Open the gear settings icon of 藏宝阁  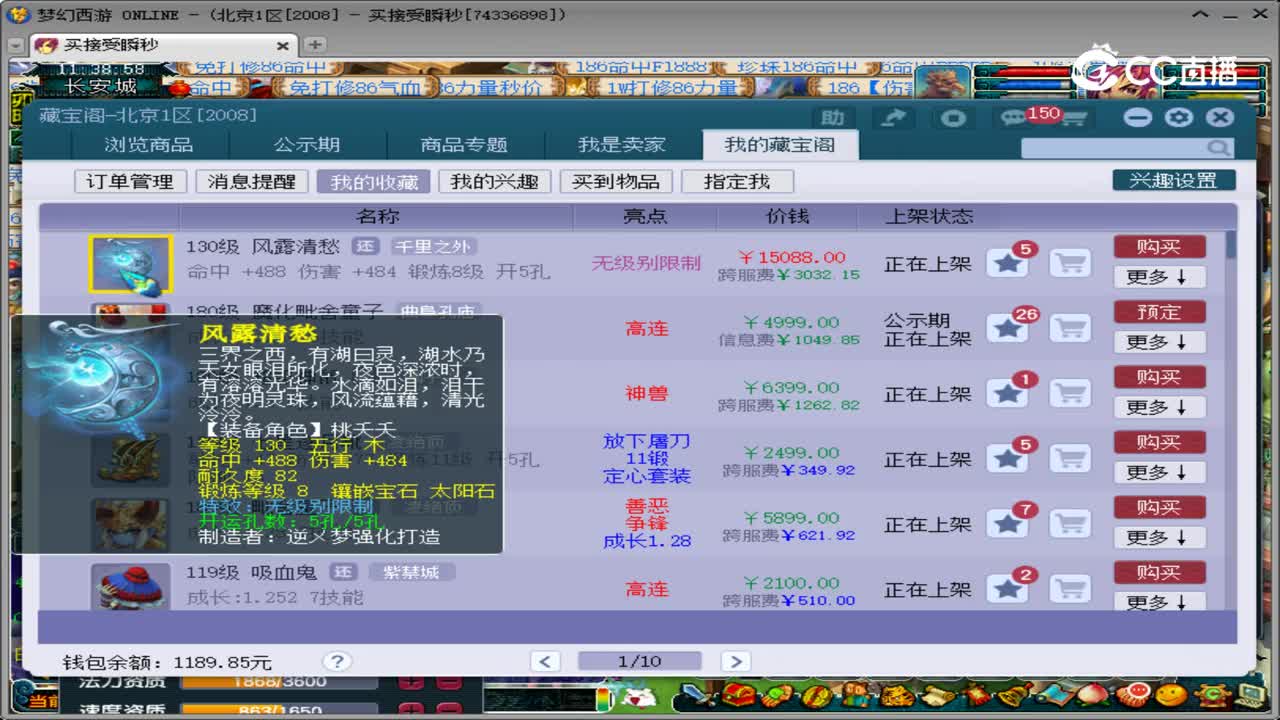pyautogui.click(x=1179, y=117)
